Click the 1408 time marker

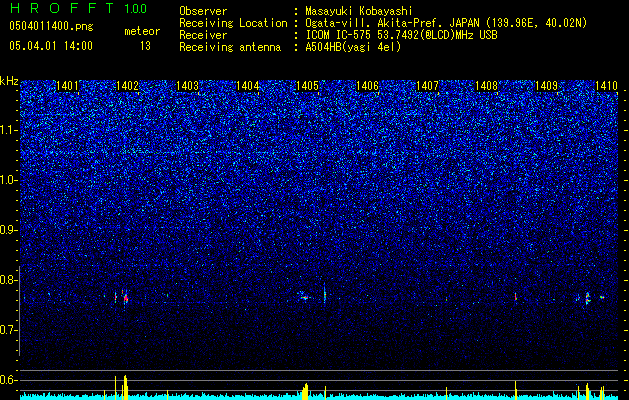point(487,86)
